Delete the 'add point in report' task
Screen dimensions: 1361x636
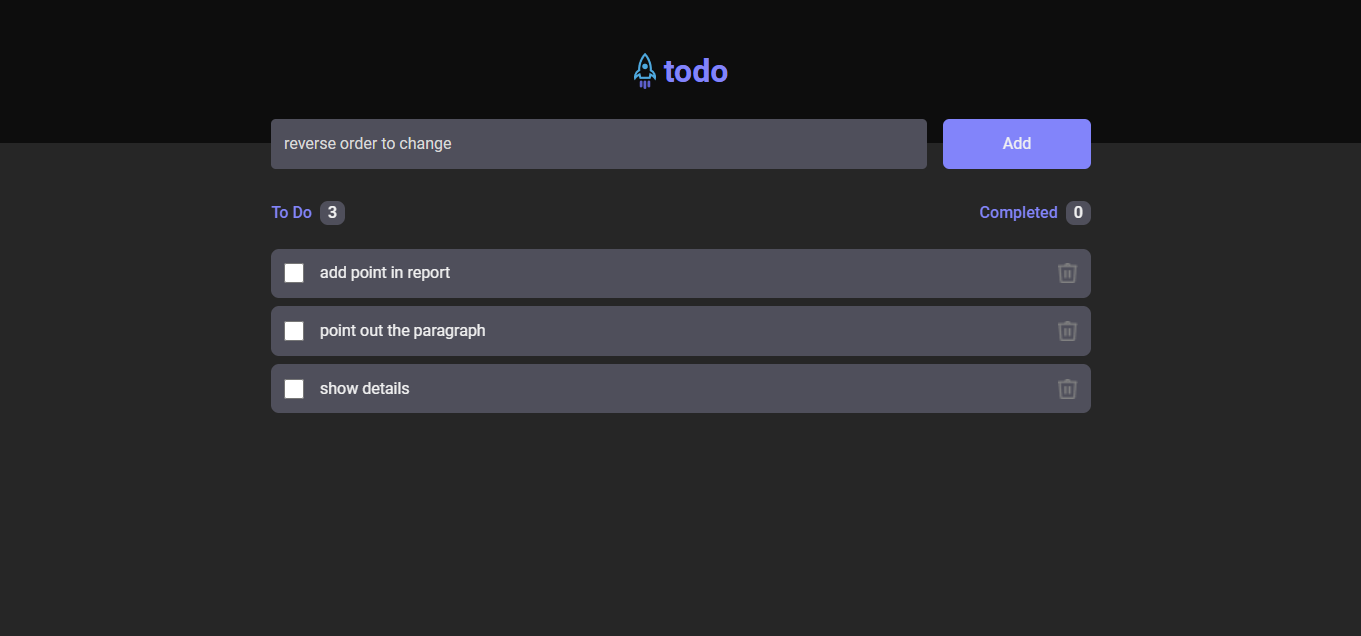coord(1067,273)
